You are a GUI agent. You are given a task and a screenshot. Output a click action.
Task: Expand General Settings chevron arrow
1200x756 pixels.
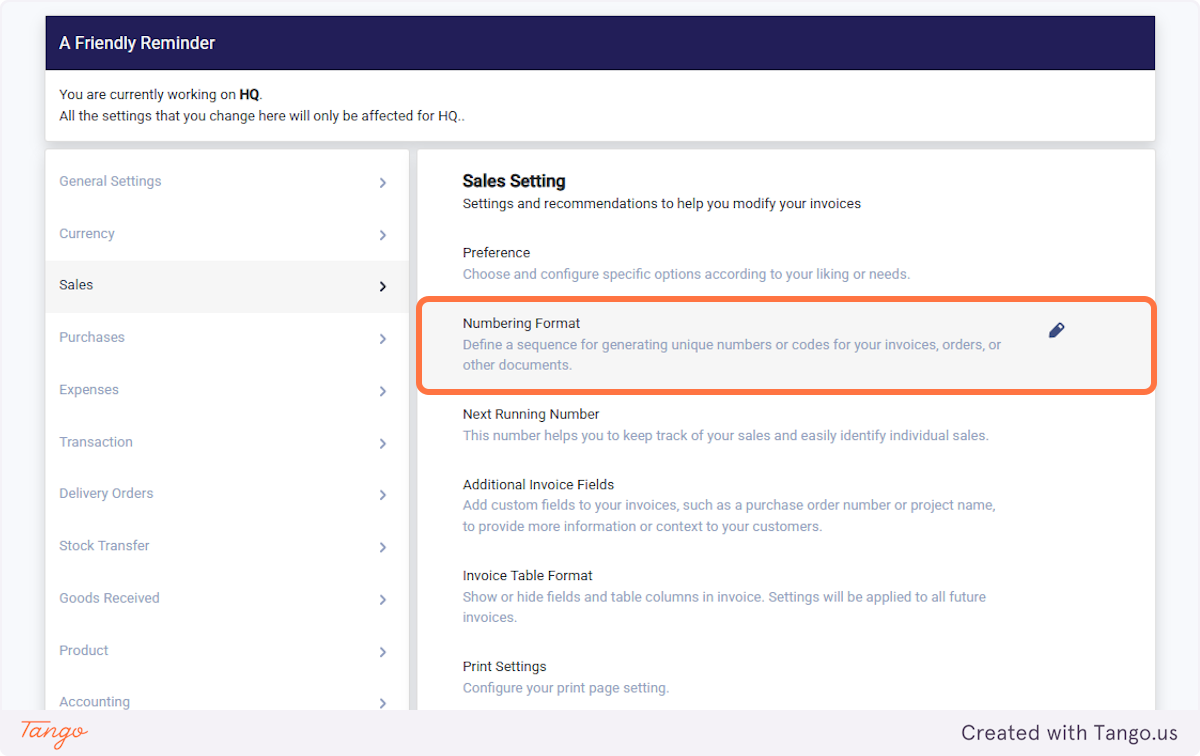pos(383,183)
